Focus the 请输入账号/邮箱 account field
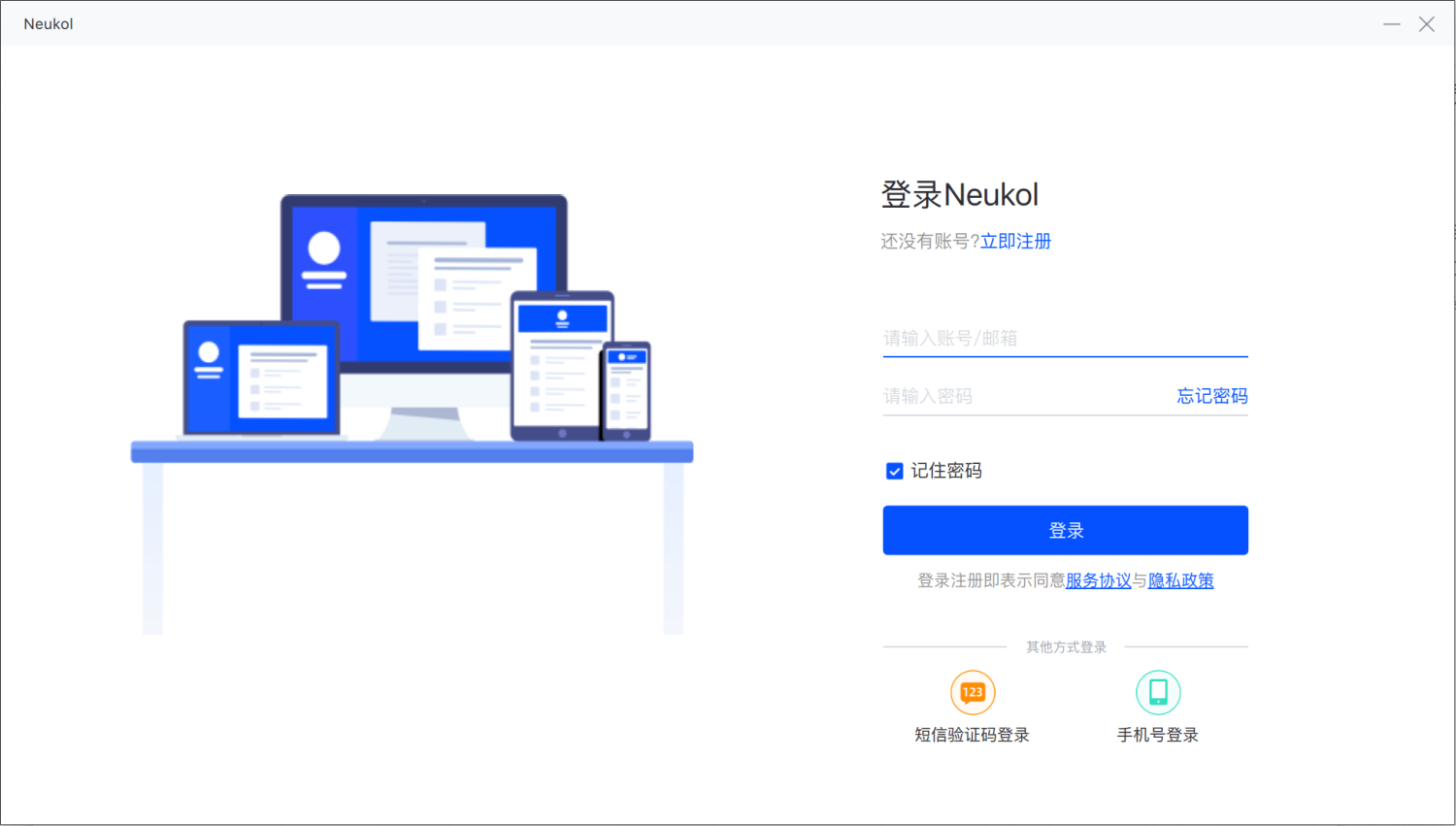Viewport: 1456px width, 826px height. click(x=1066, y=338)
